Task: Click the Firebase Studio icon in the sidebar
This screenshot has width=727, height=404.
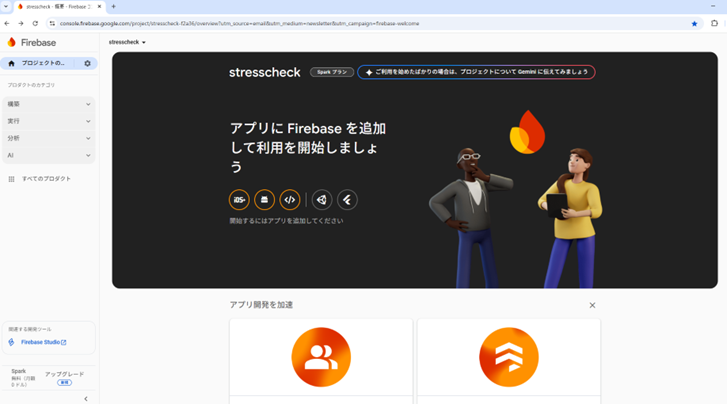Action: click(x=12, y=342)
